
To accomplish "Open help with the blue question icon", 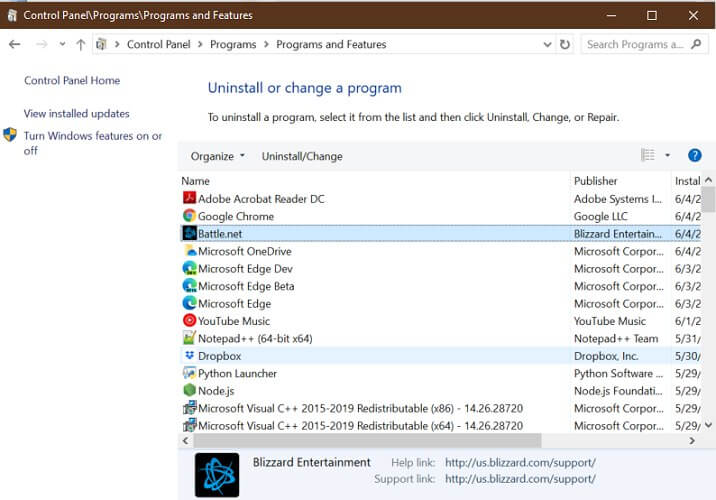I will [x=694, y=156].
